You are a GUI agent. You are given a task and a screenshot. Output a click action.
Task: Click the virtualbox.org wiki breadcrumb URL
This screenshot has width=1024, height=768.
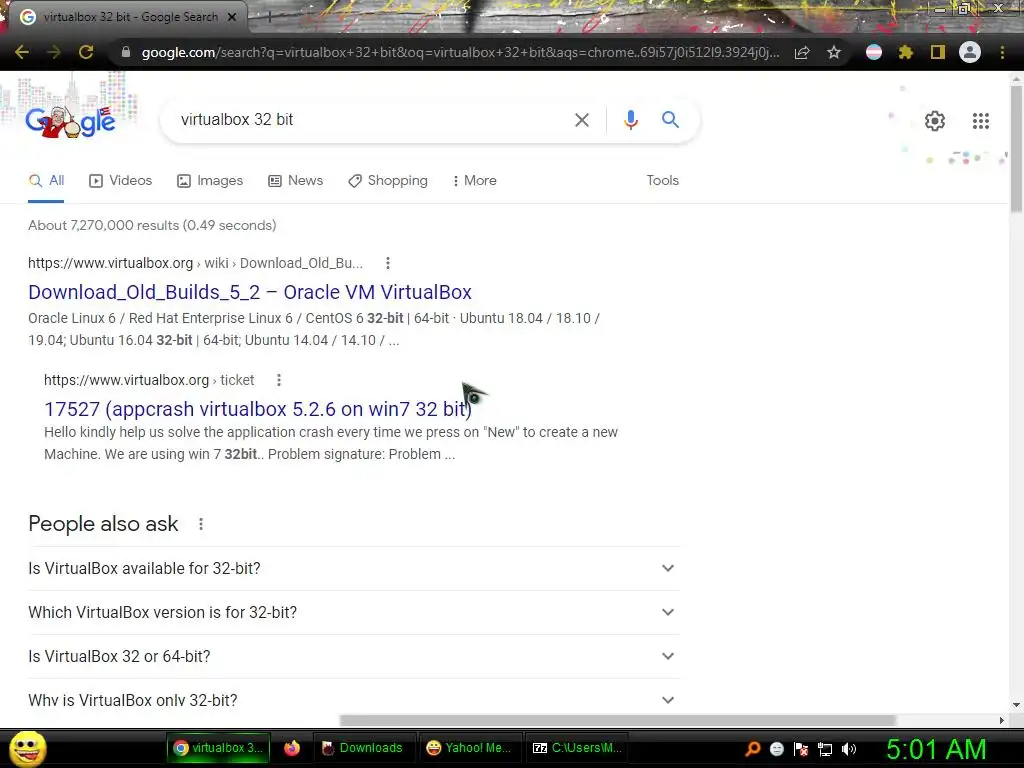[x=195, y=263]
